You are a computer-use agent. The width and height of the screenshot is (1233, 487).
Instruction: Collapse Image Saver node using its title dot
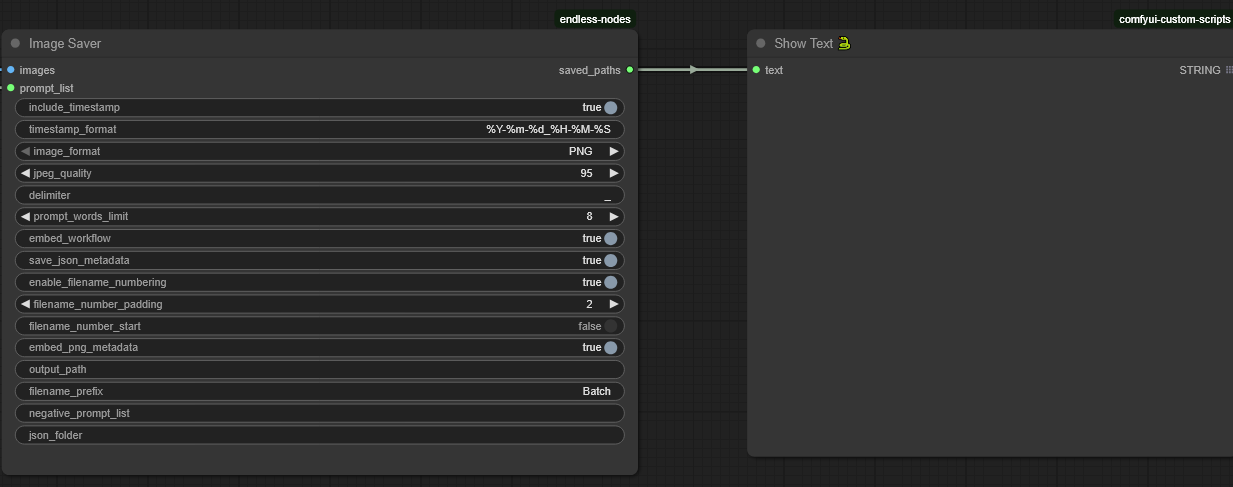[15, 44]
